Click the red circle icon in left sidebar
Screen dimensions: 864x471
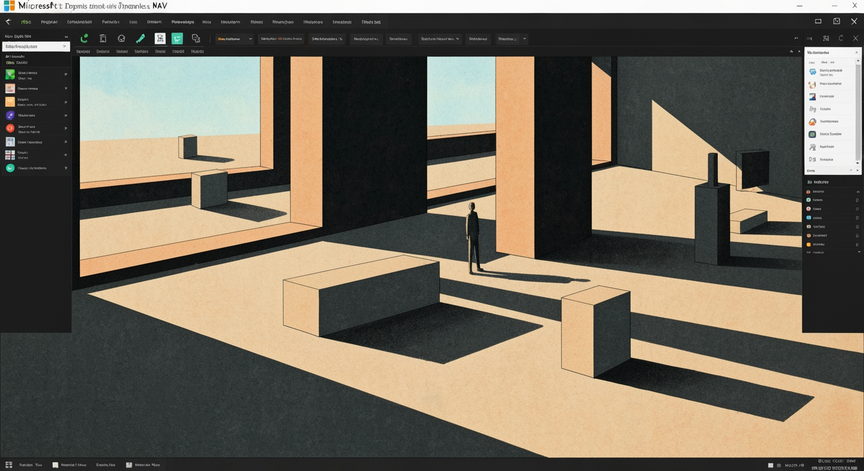click(10, 128)
